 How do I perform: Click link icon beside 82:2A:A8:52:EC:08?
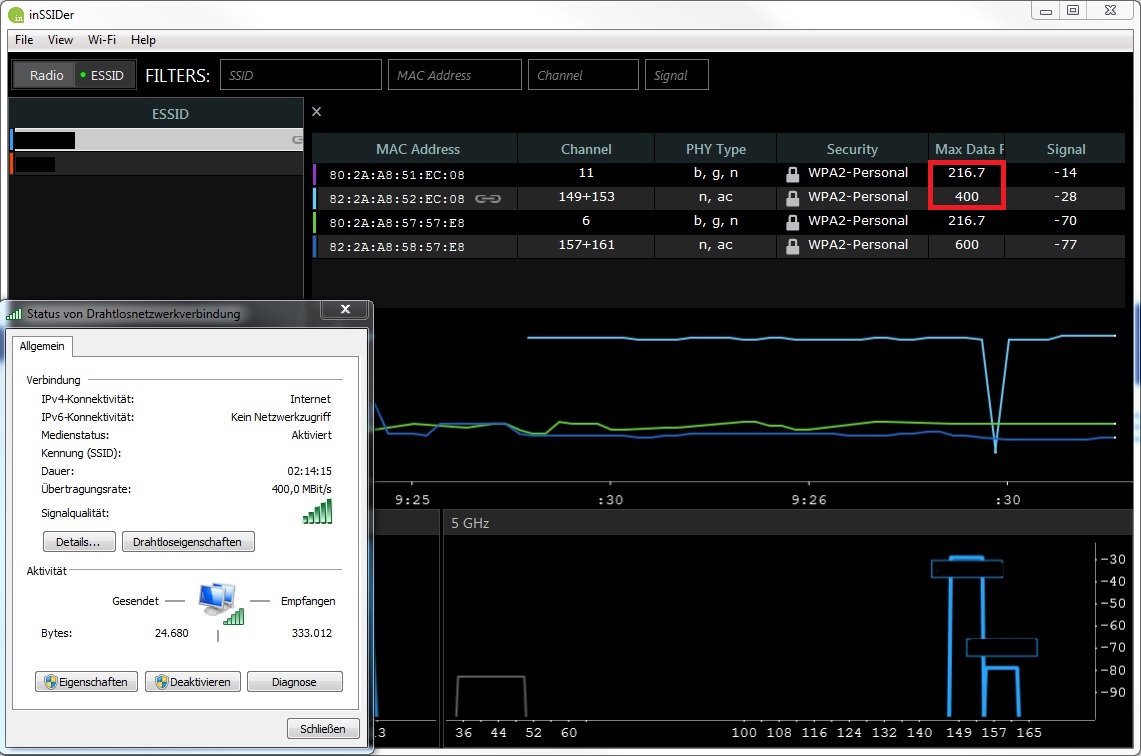488,199
